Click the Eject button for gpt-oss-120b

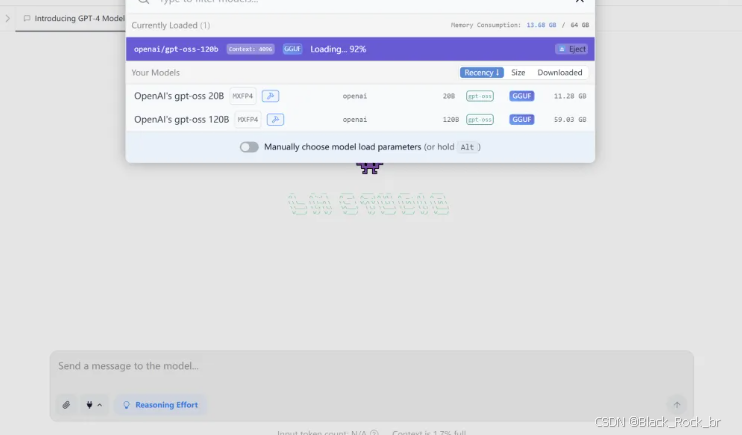point(572,49)
